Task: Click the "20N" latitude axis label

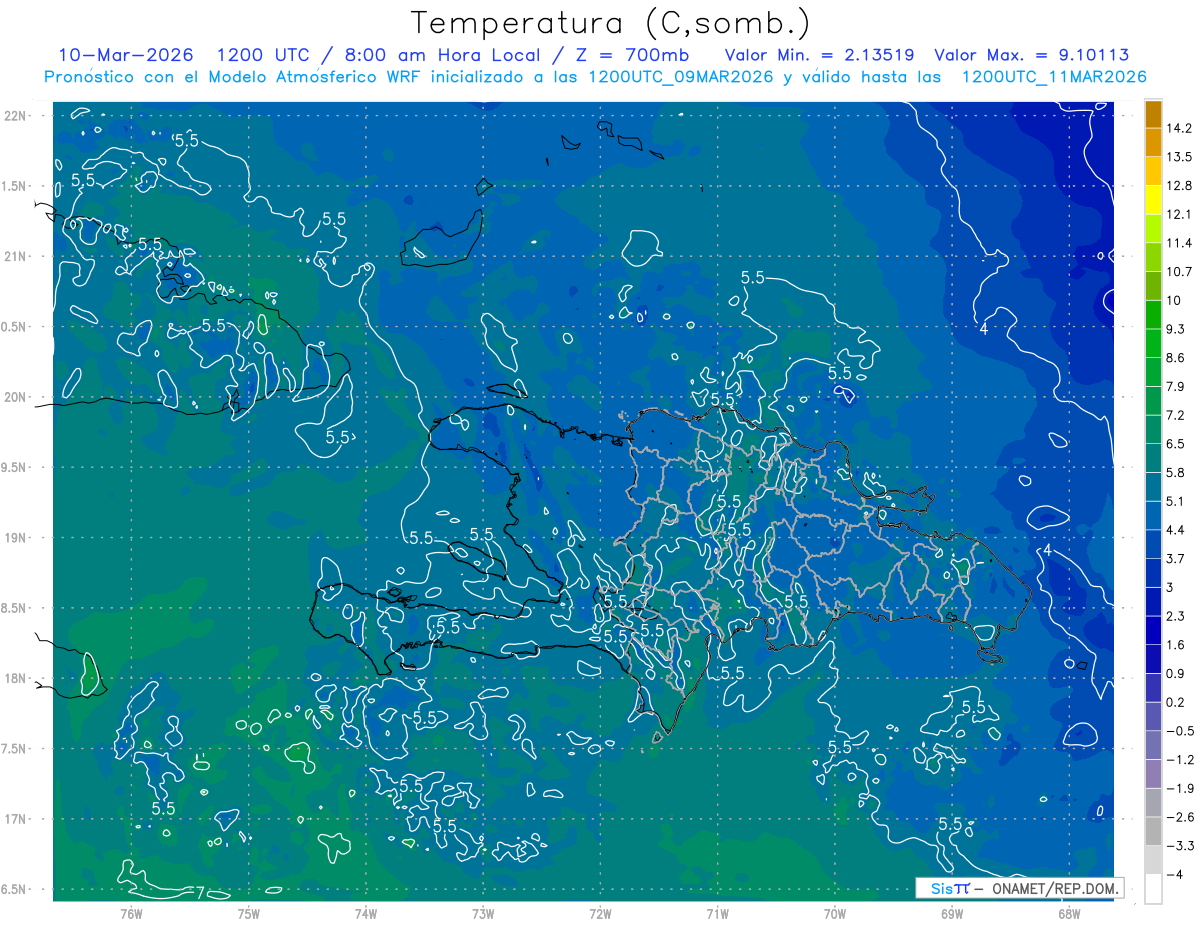Action: click(x=16, y=398)
